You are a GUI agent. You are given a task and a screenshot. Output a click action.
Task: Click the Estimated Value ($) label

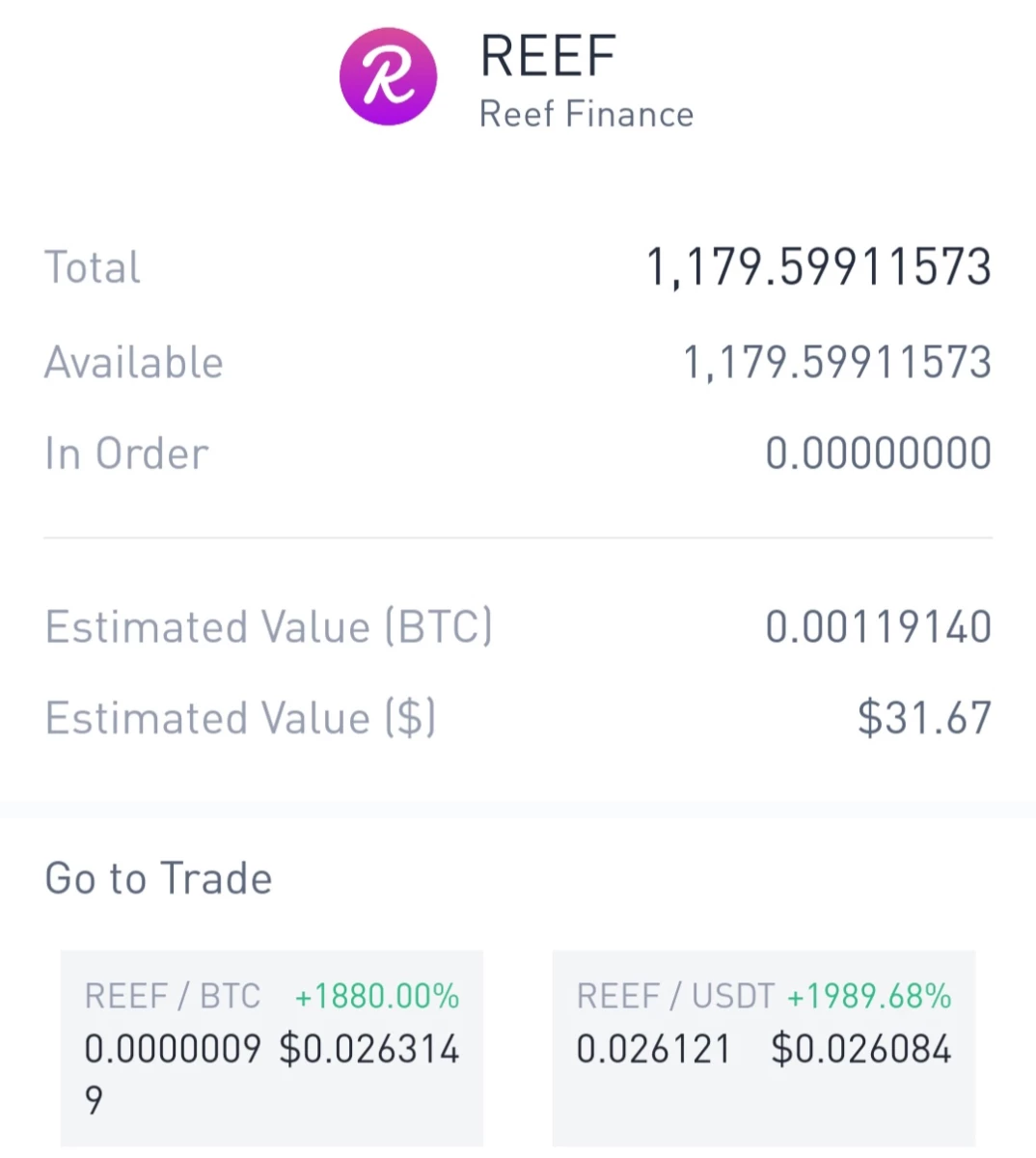(240, 718)
